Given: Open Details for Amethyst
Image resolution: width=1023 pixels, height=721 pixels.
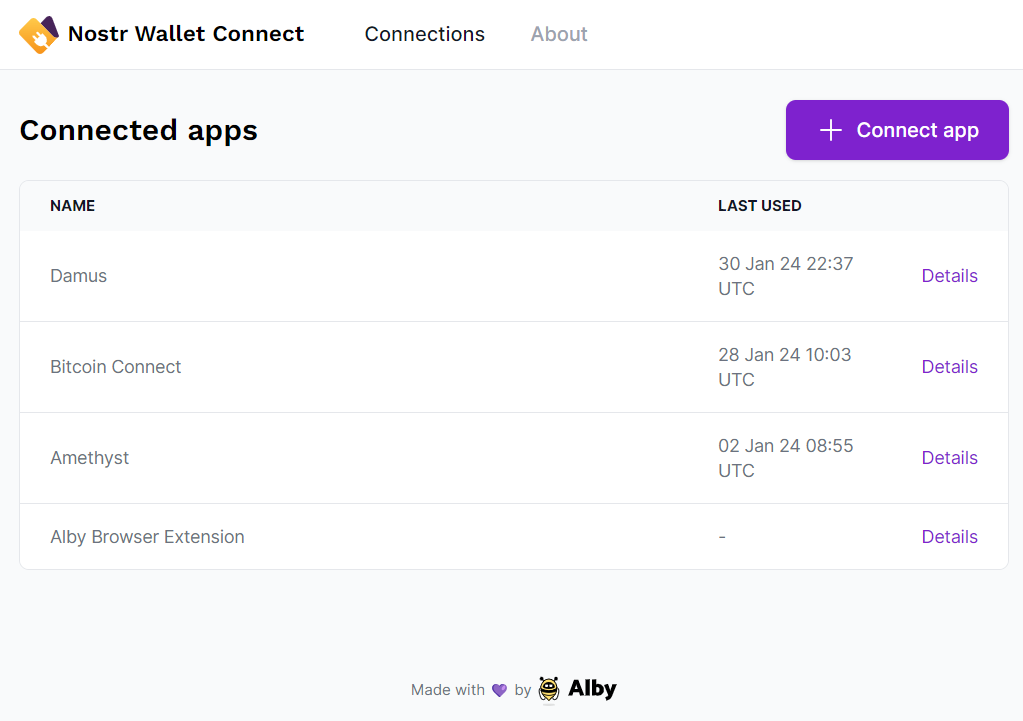Looking at the screenshot, I should tap(949, 458).
